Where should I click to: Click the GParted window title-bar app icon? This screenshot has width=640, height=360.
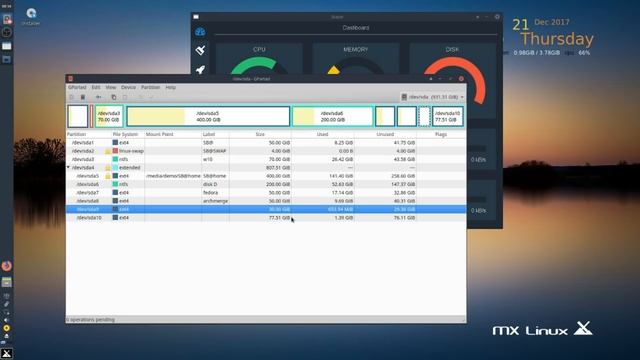[70, 79]
